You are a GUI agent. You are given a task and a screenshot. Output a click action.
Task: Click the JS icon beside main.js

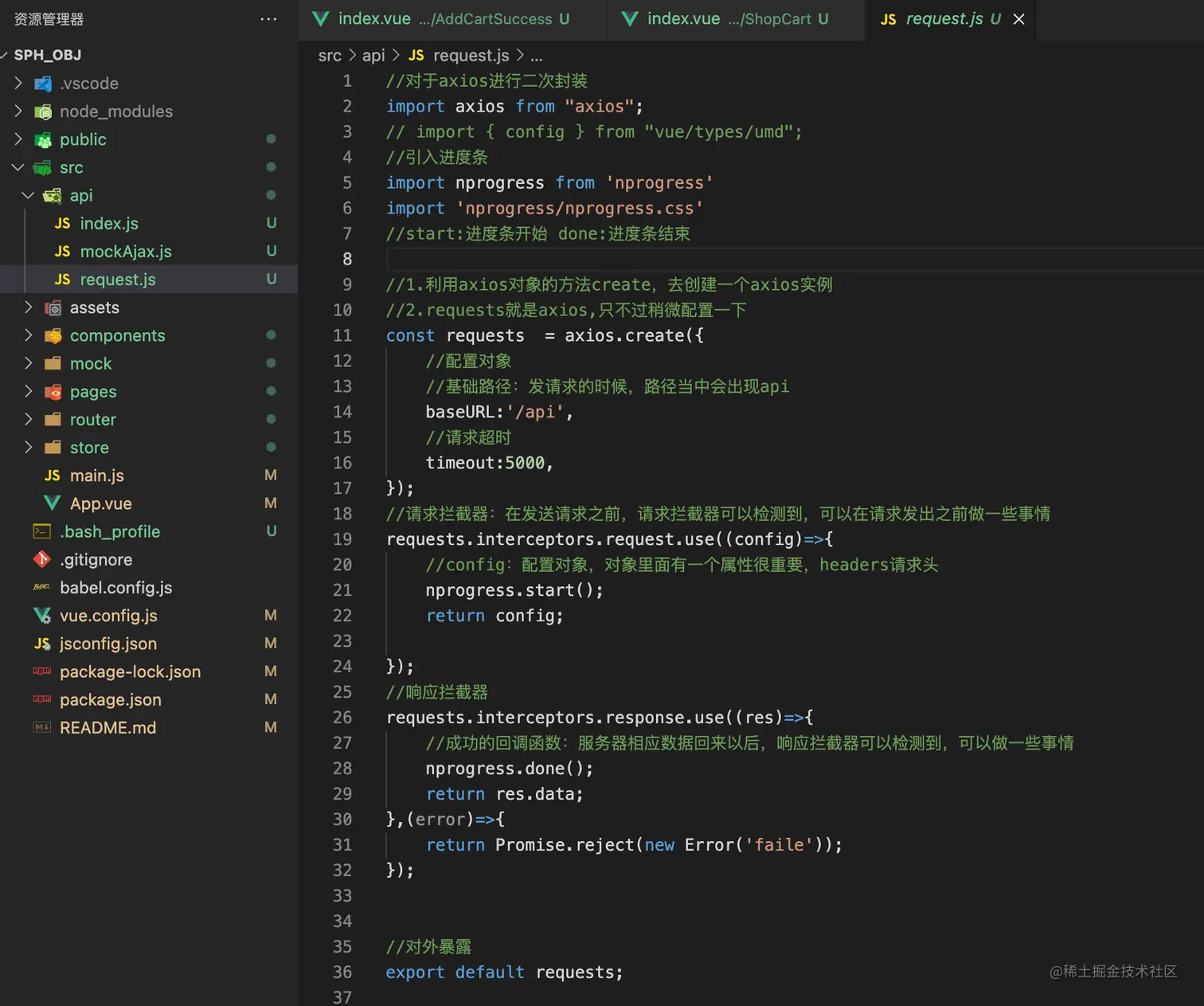(53, 476)
